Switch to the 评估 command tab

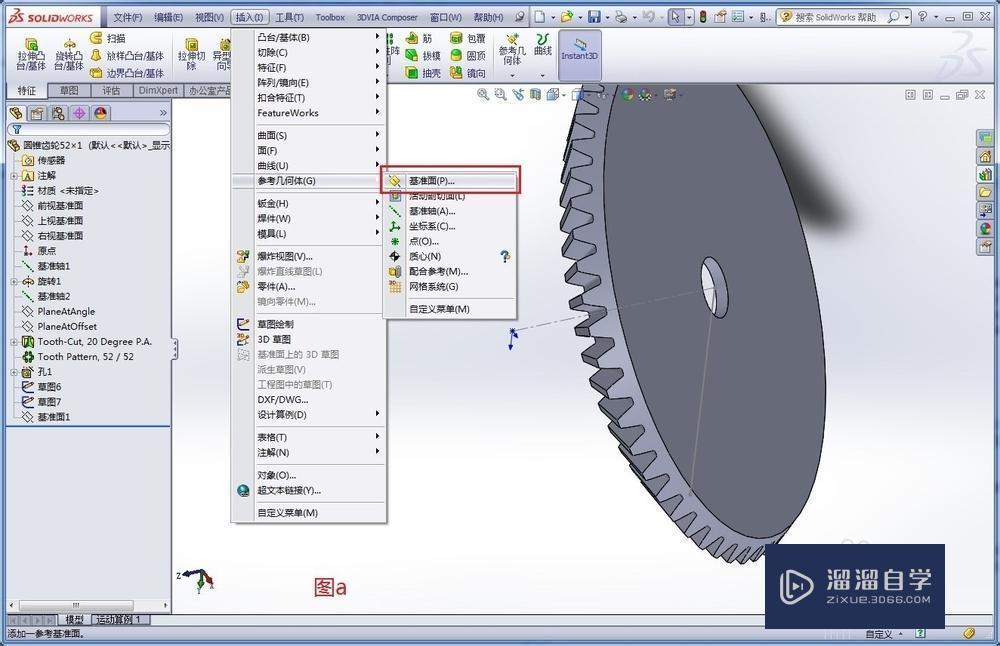(112, 91)
